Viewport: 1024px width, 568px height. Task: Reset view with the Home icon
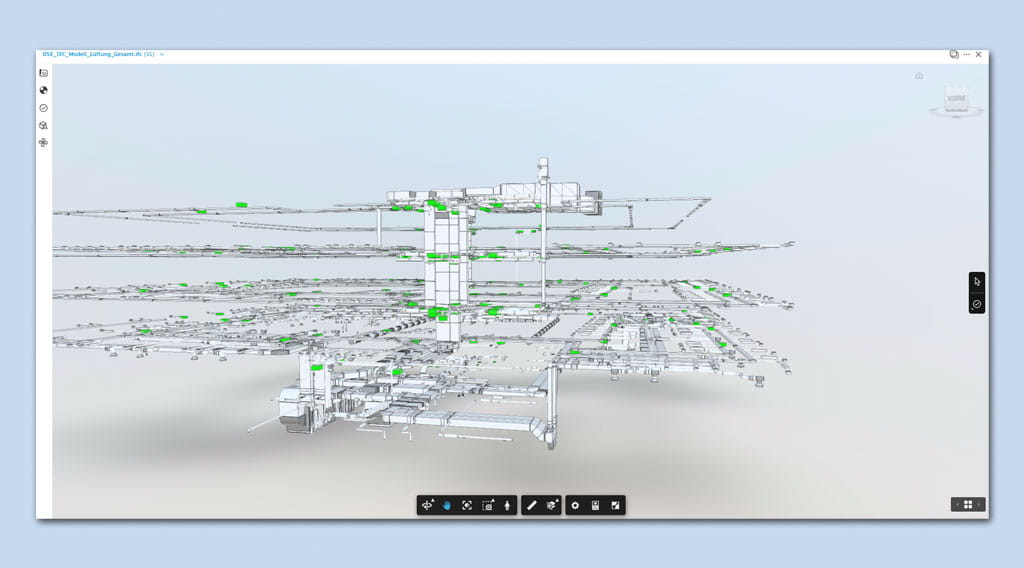point(919,76)
